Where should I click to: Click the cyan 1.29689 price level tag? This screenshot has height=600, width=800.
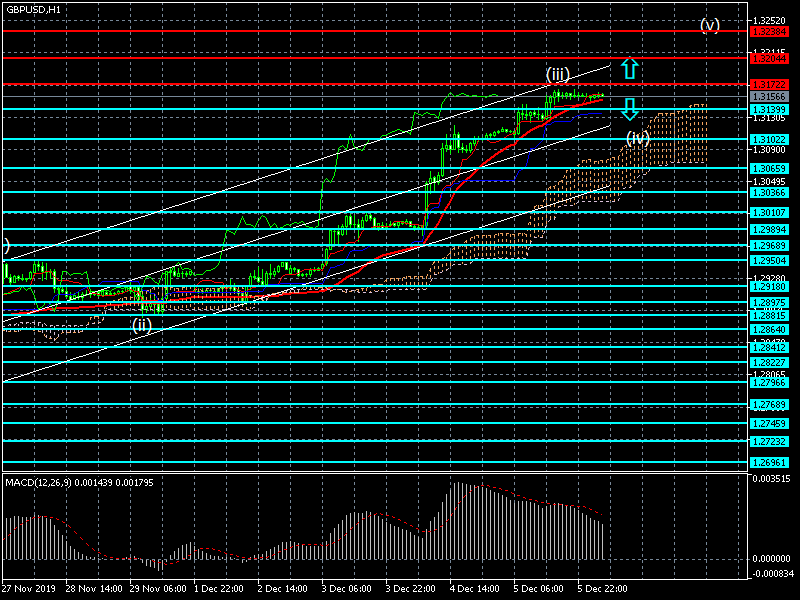[x=769, y=246]
